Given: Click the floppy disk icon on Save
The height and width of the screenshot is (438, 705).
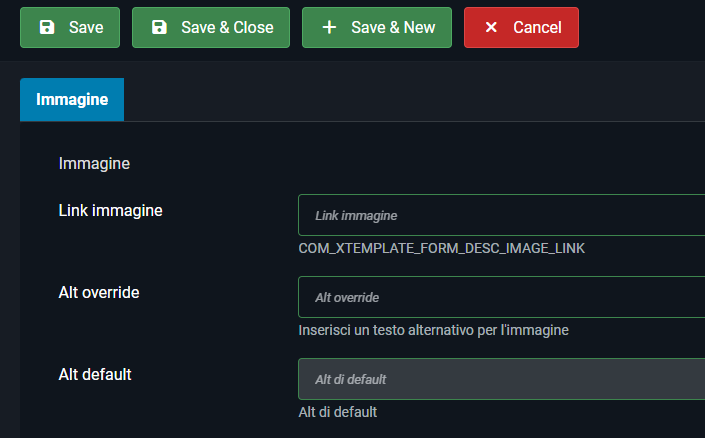Looking at the screenshot, I should point(47,28).
